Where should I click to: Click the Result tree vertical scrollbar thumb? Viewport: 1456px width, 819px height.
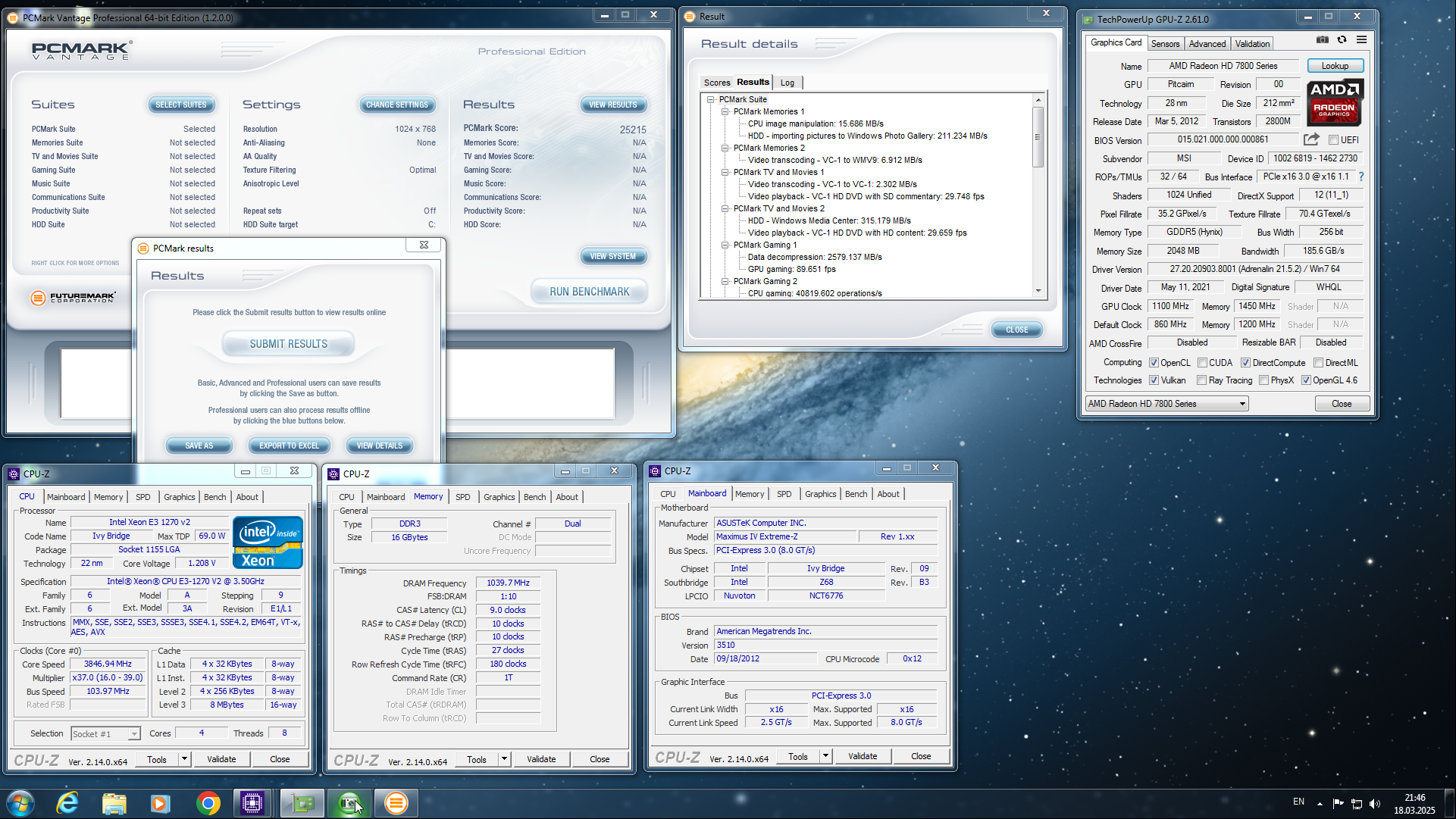1038,136
